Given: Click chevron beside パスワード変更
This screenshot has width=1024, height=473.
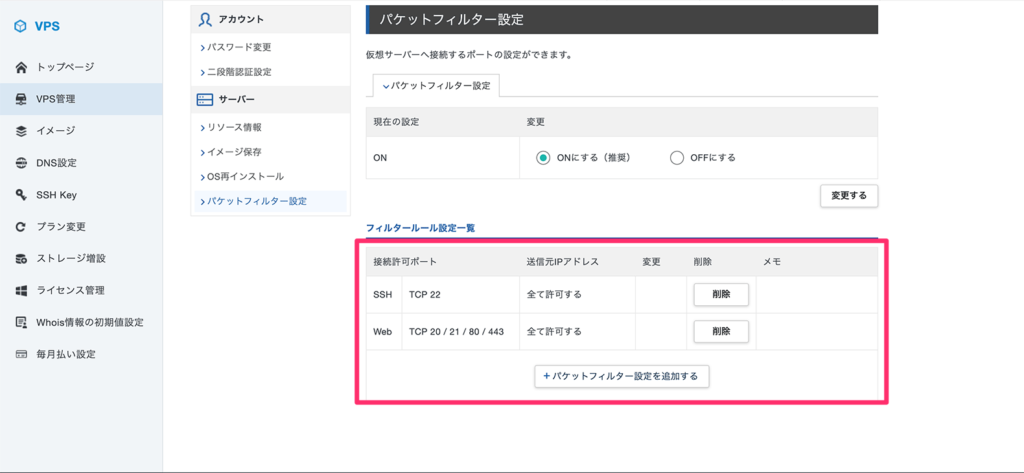Looking at the screenshot, I should pos(202,48).
